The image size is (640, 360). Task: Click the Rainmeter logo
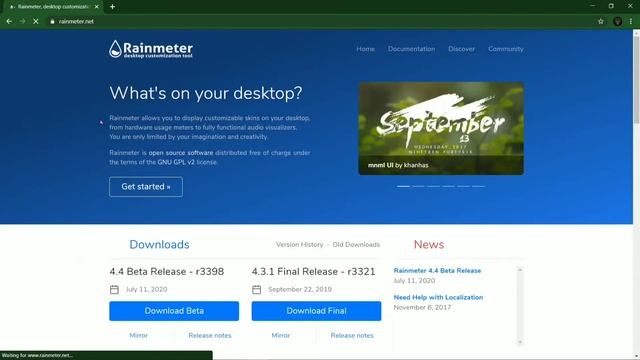(151, 49)
